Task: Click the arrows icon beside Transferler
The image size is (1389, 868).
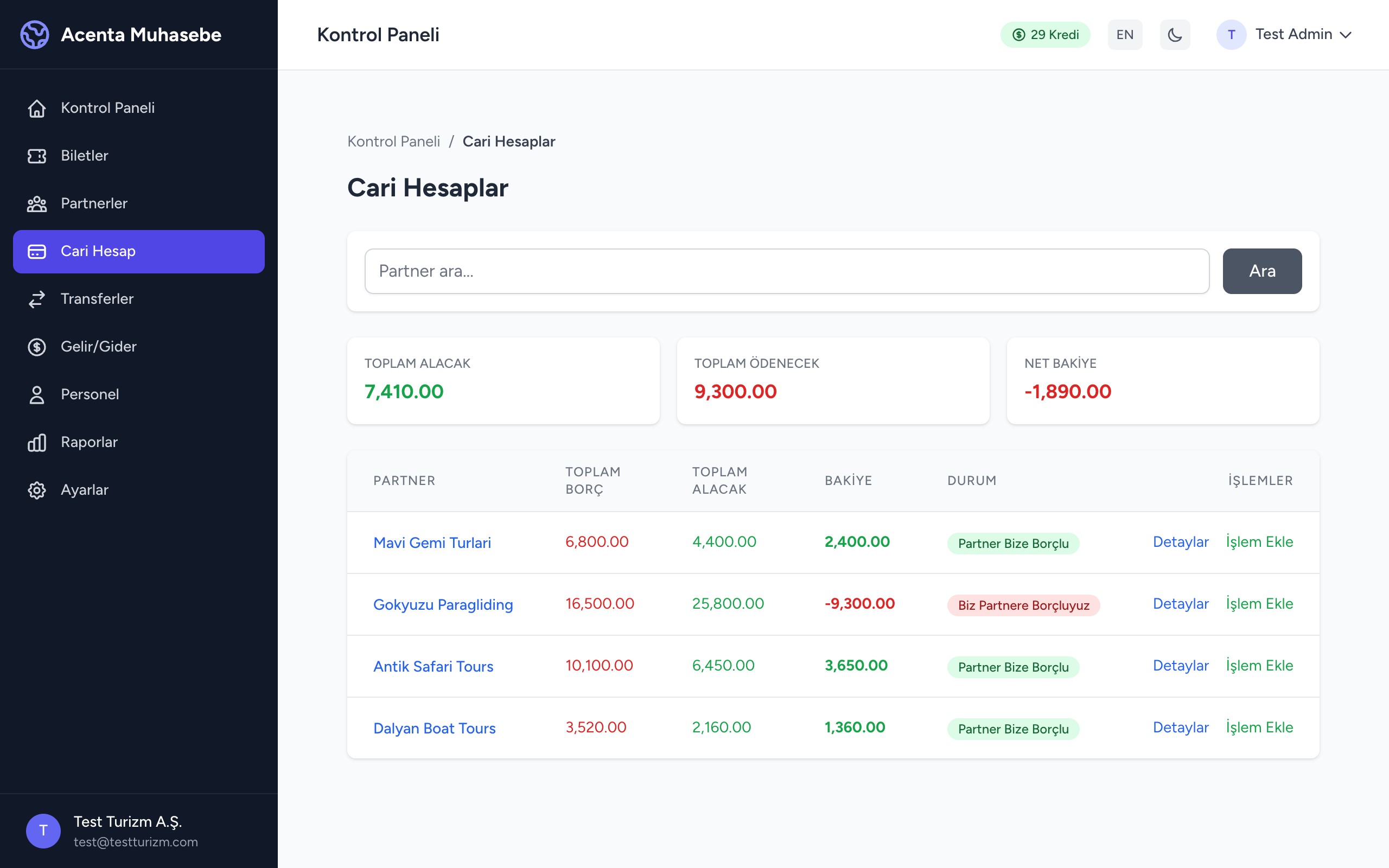Action: click(37, 299)
